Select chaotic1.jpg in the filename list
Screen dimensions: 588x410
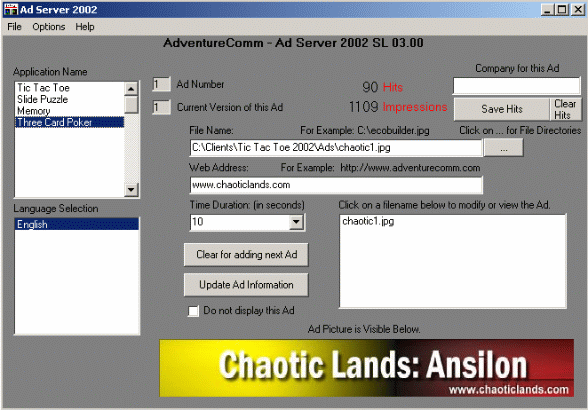368,221
